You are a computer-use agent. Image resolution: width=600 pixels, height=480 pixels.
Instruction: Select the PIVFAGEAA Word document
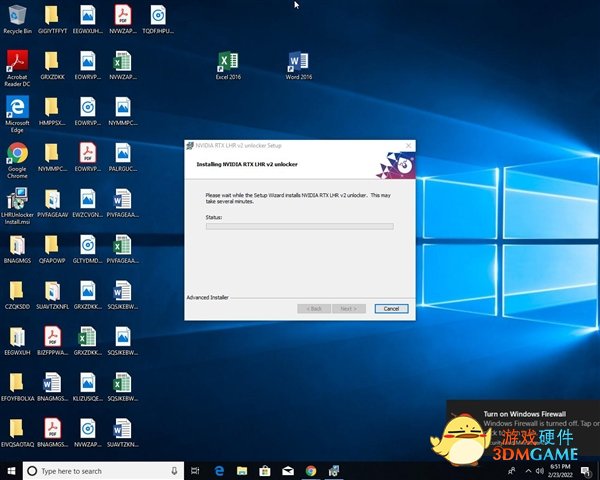tap(123, 204)
